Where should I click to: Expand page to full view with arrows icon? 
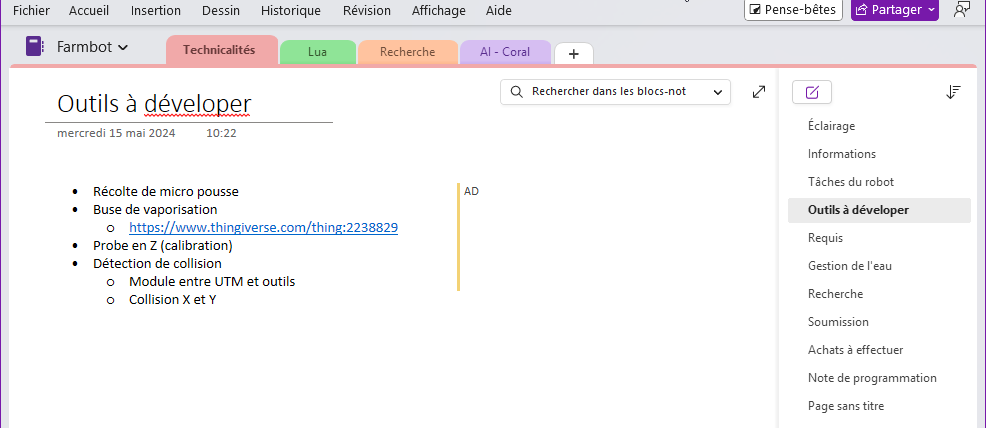(x=759, y=92)
